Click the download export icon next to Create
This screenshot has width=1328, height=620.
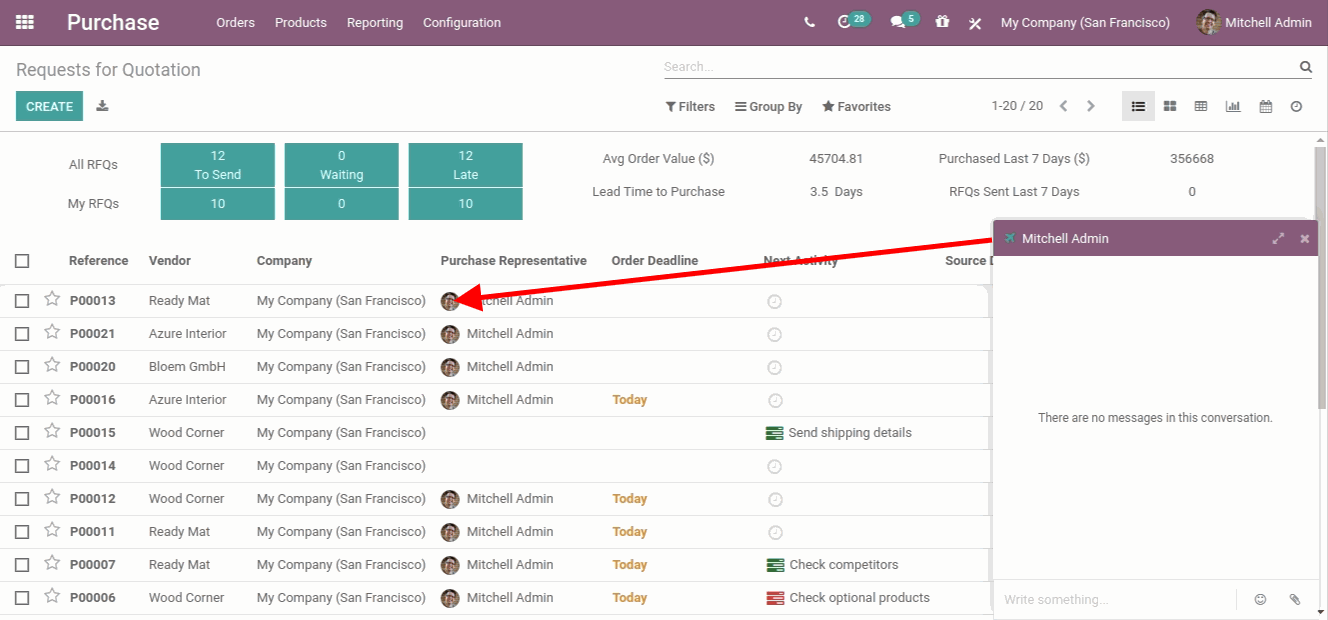coord(102,106)
